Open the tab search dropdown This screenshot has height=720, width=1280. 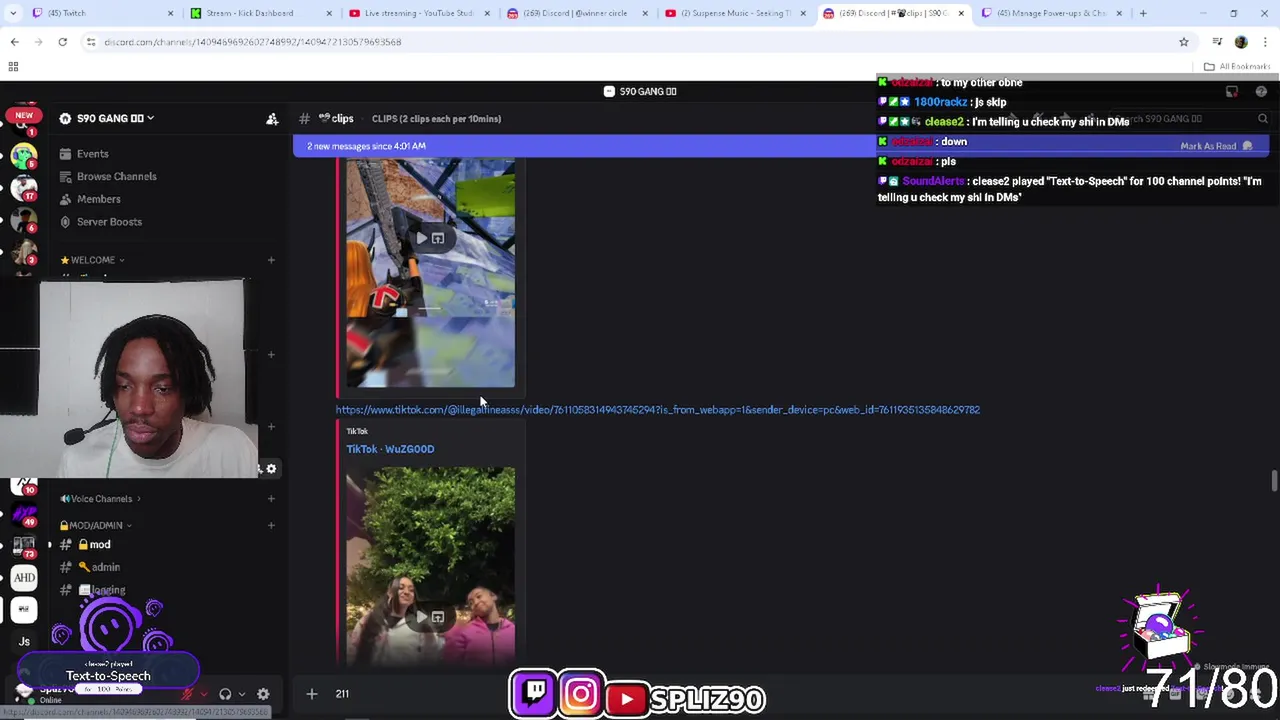12,13
